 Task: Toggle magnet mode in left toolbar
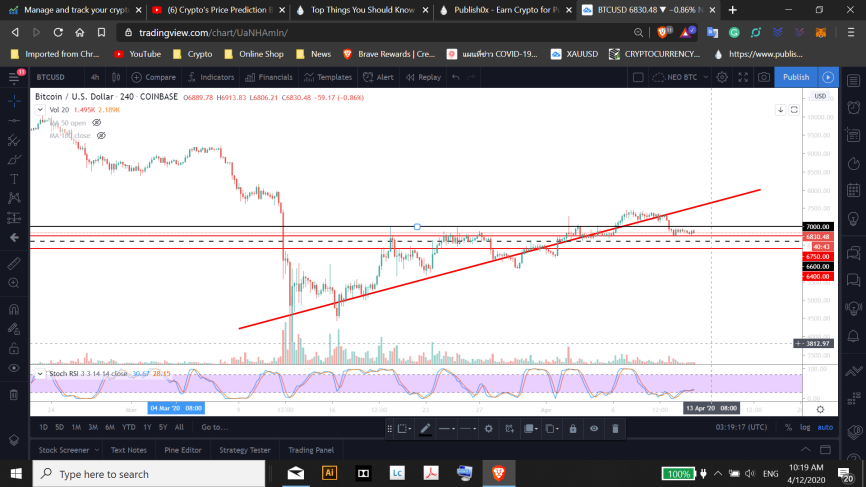point(14,309)
